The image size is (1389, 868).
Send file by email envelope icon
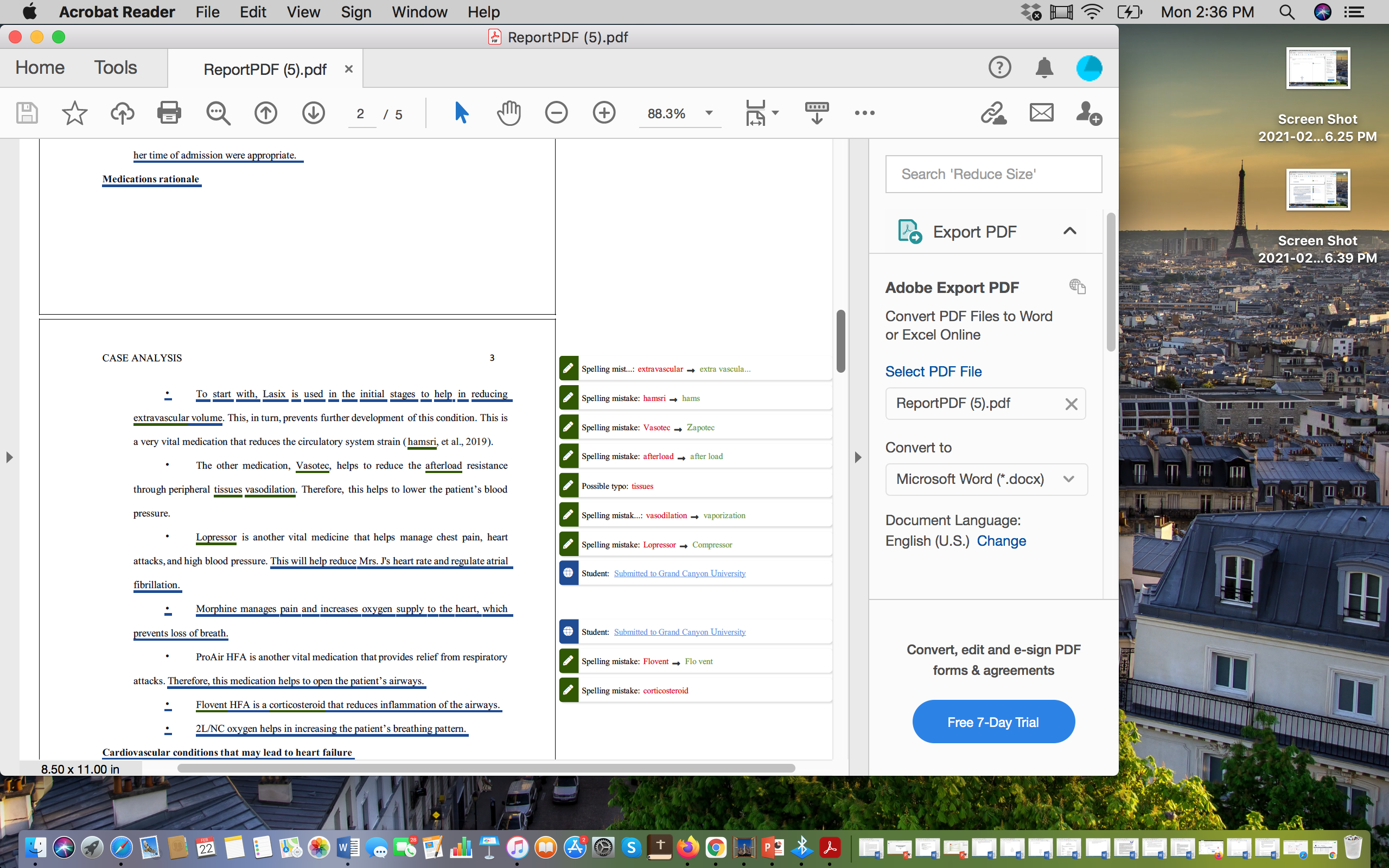[x=1041, y=112]
